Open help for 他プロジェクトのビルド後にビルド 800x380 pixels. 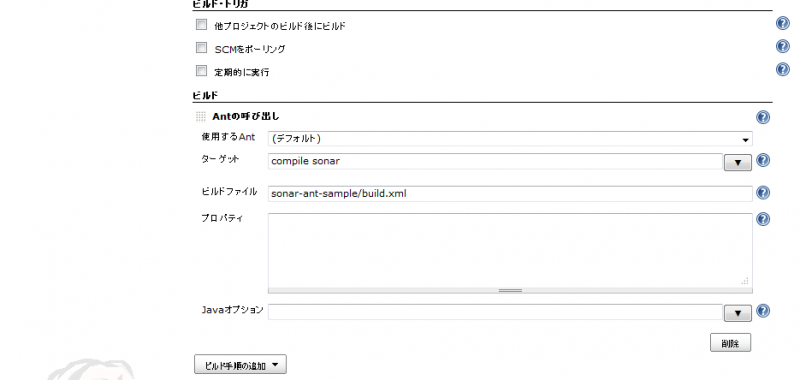[x=783, y=23]
